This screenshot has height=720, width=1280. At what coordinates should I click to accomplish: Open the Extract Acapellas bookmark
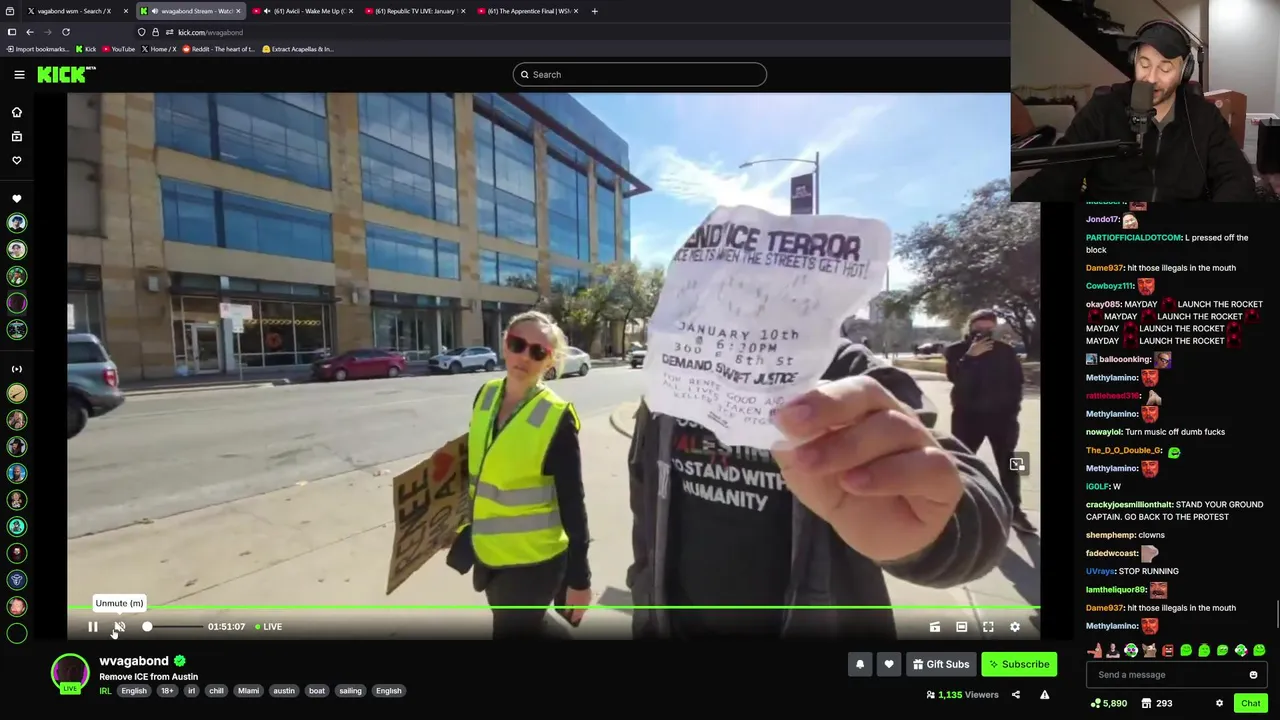coord(297,49)
